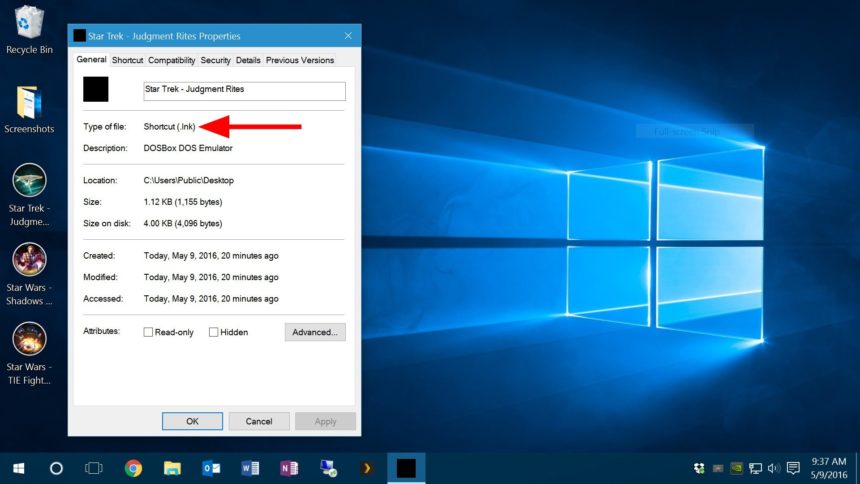Click the Accessed date value
The image size is (860, 484).
211,299
